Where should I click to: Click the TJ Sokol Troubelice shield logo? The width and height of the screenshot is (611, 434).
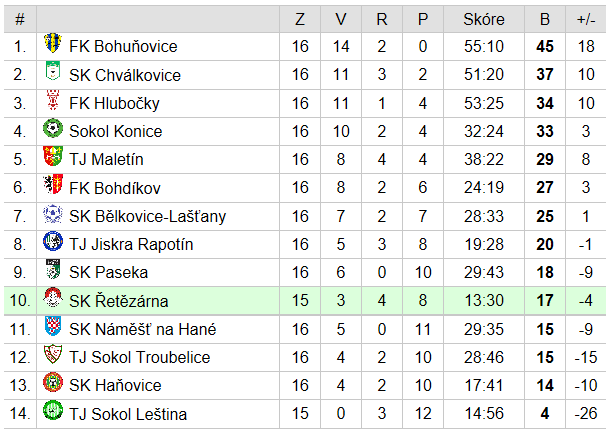coord(53,354)
